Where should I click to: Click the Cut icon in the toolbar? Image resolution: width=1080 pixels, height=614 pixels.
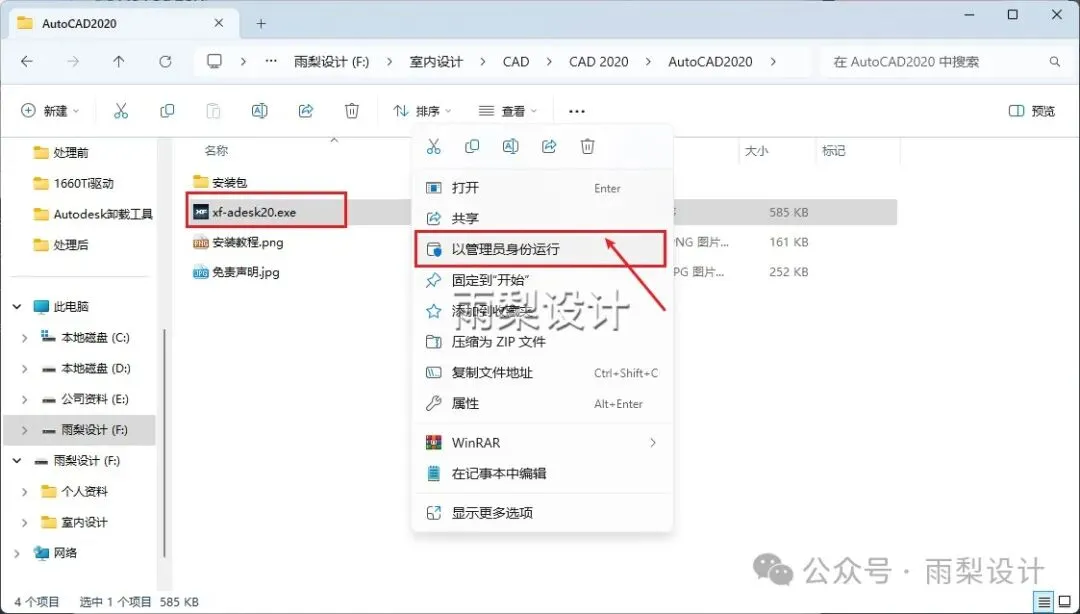[x=121, y=111]
